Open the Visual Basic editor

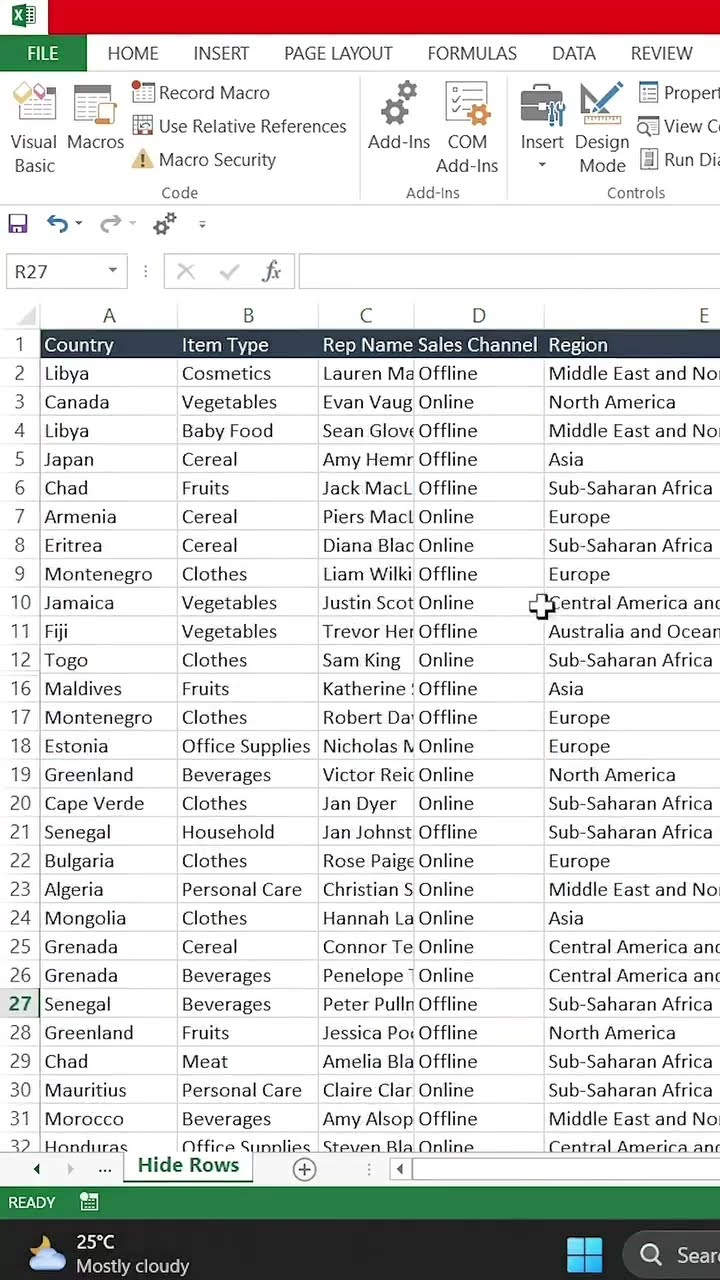coord(34,128)
